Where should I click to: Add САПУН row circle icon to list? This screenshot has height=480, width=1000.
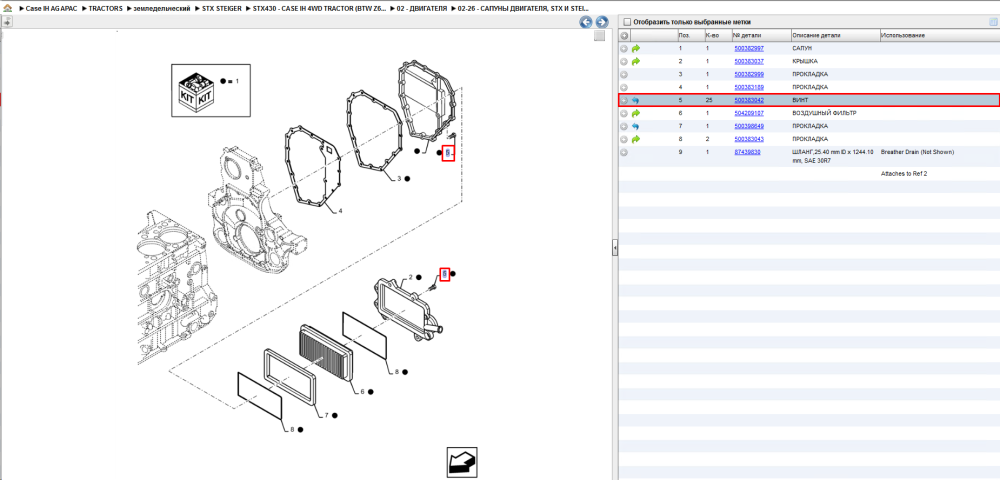624,48
